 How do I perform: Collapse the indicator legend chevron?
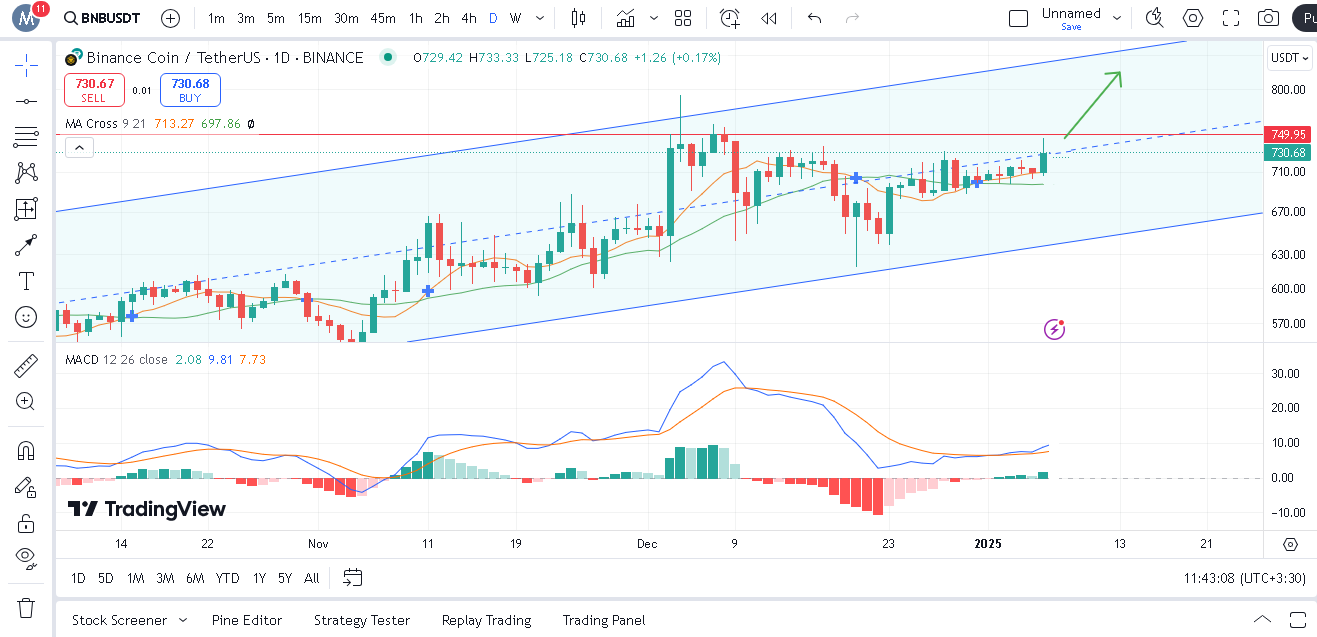[x=79, y=148]
